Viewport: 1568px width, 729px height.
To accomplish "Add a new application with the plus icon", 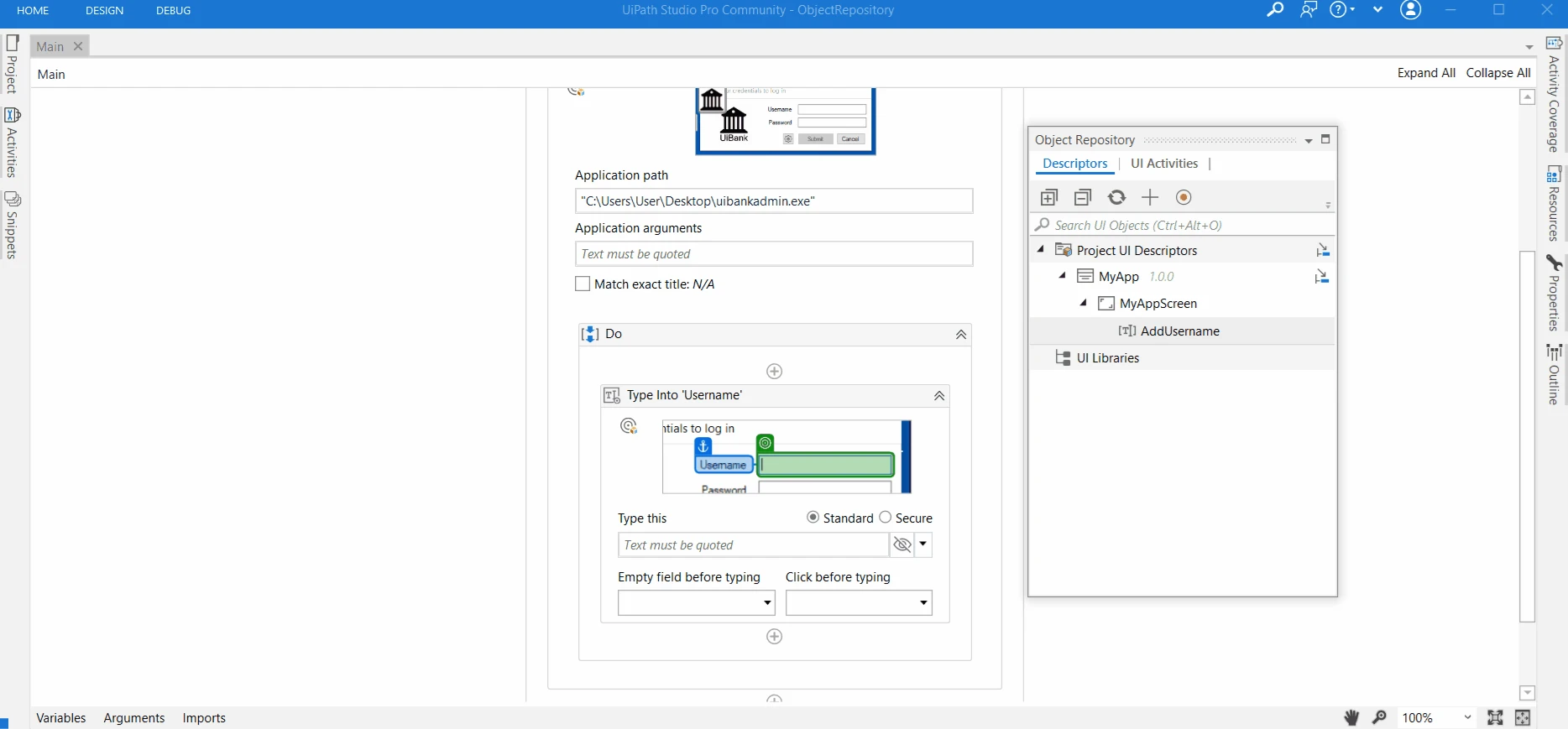I will [x=1150, y=197].
